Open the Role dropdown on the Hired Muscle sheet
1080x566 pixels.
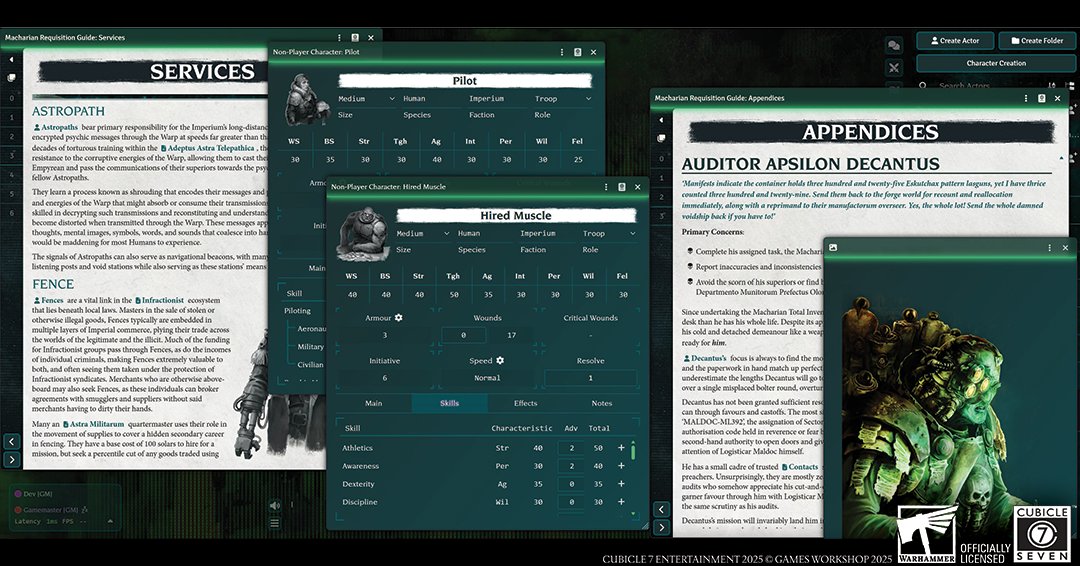(609, 233)
